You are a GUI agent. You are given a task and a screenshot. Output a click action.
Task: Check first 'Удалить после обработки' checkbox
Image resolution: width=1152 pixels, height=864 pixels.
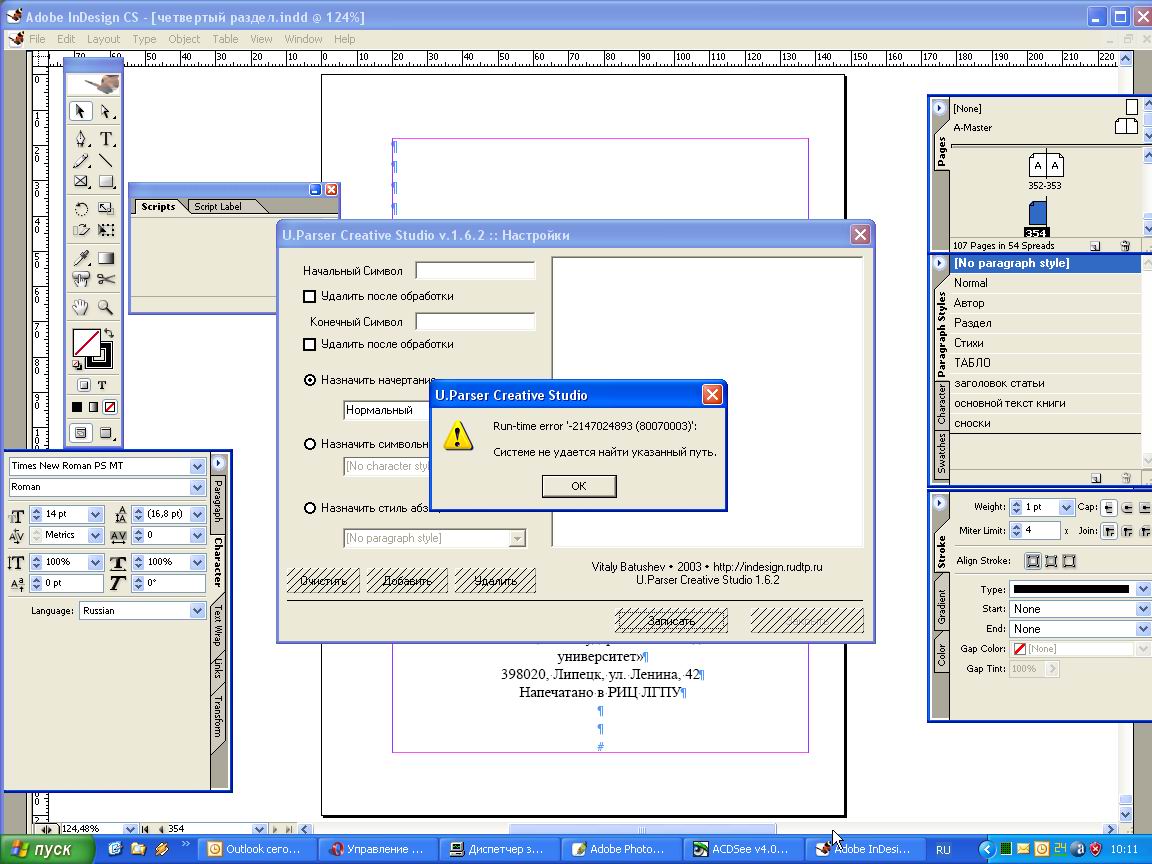tap(309, 296)
